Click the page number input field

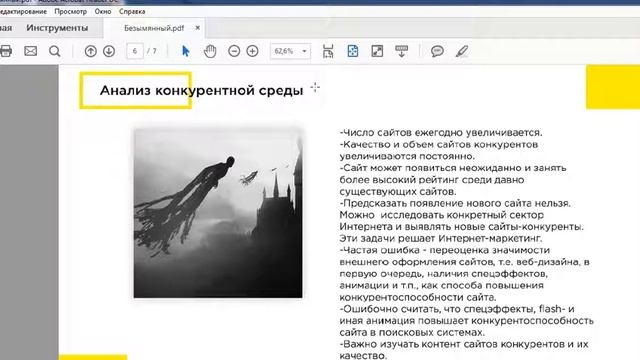[x=135, y=51]
